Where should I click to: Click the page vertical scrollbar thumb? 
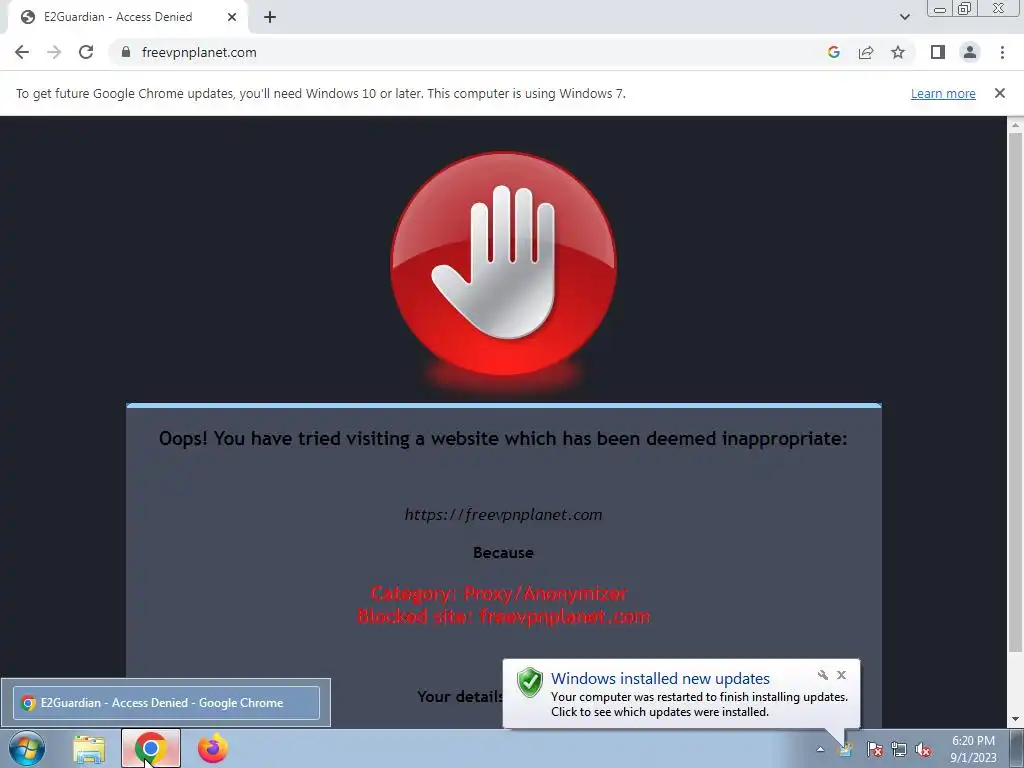(x=1015, y=392)
